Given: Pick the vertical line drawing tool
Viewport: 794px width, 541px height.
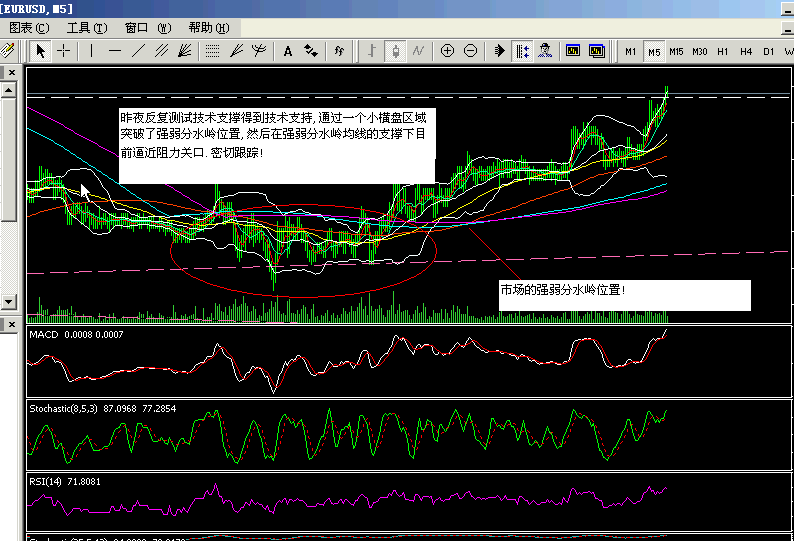Looking at the screenshot, I should 91,51.
